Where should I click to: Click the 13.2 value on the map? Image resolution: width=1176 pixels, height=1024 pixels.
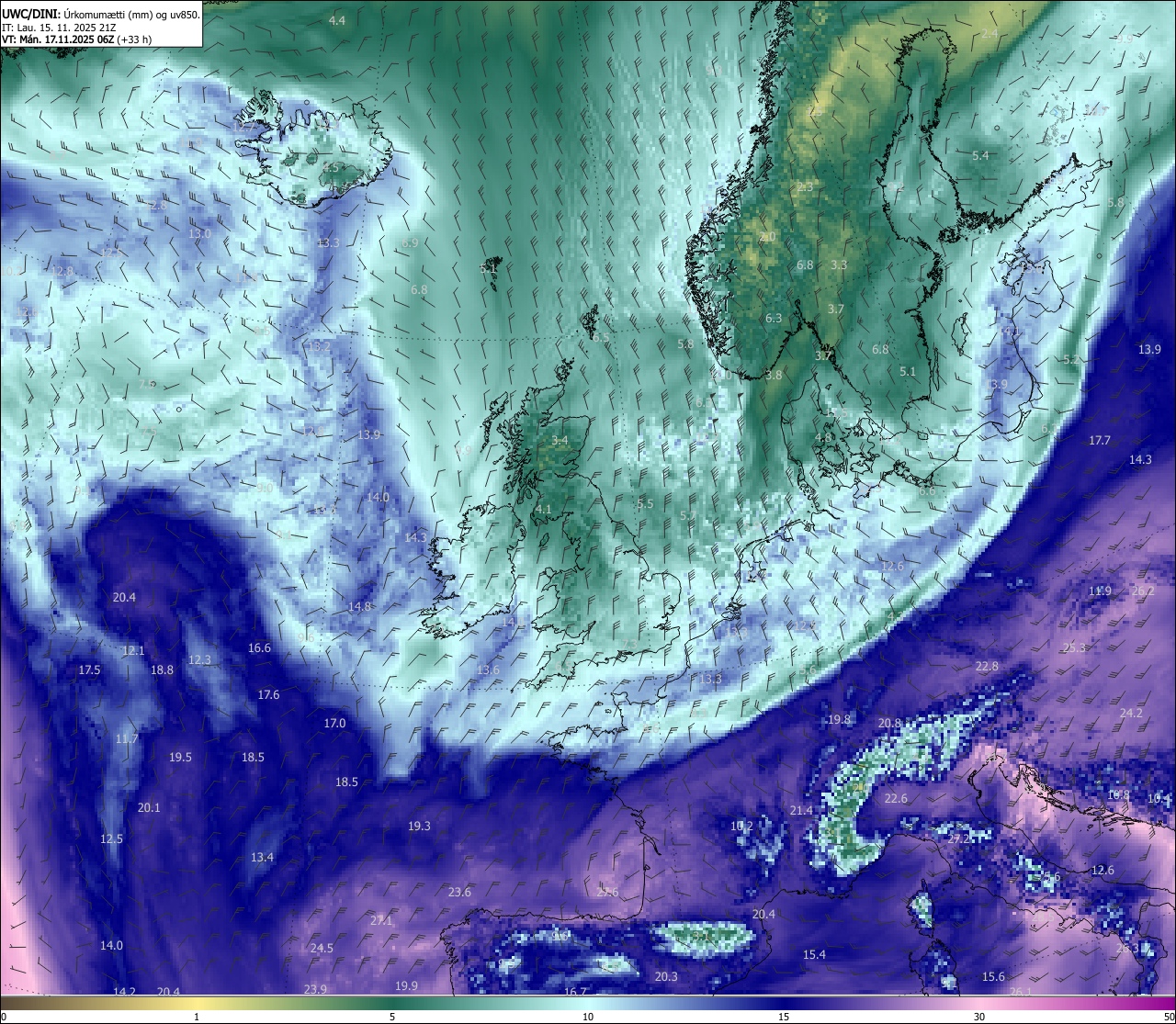(319, 347)
